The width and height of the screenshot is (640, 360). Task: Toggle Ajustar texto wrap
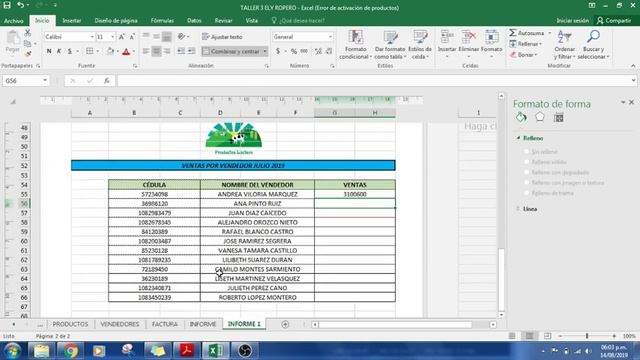pyautogui.click(x=222, y=37)
